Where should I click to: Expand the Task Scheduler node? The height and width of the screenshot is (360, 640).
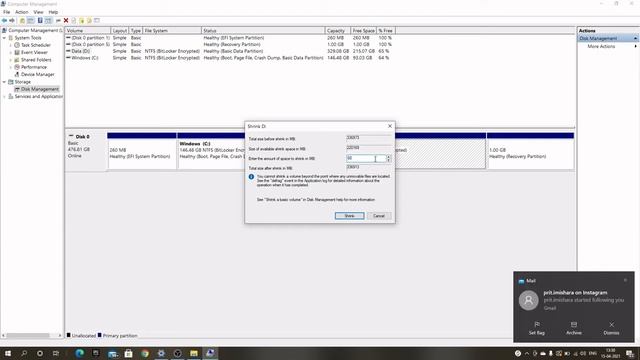click(x=11, y=45)
